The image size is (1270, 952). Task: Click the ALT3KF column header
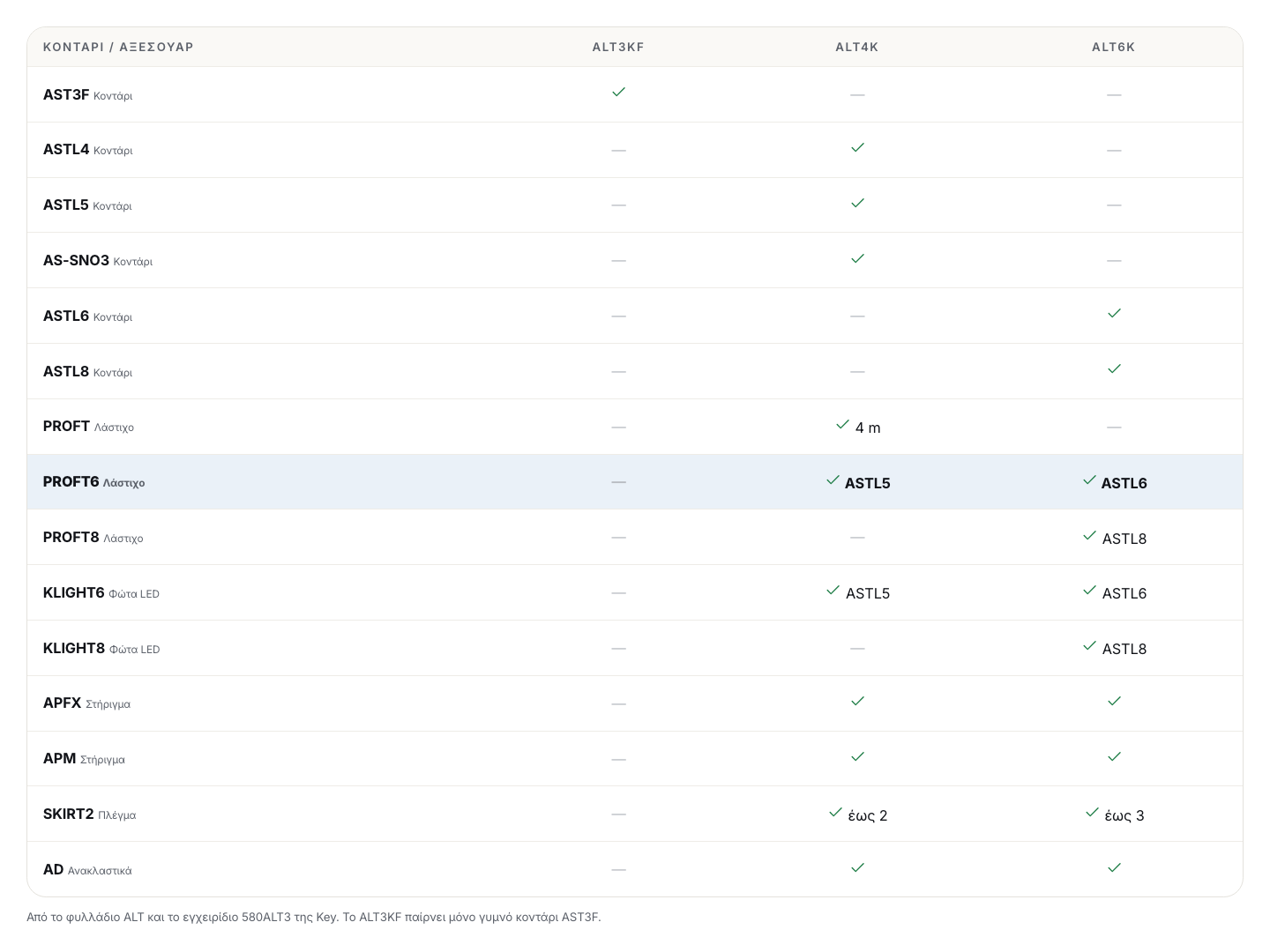pos(618,47)
